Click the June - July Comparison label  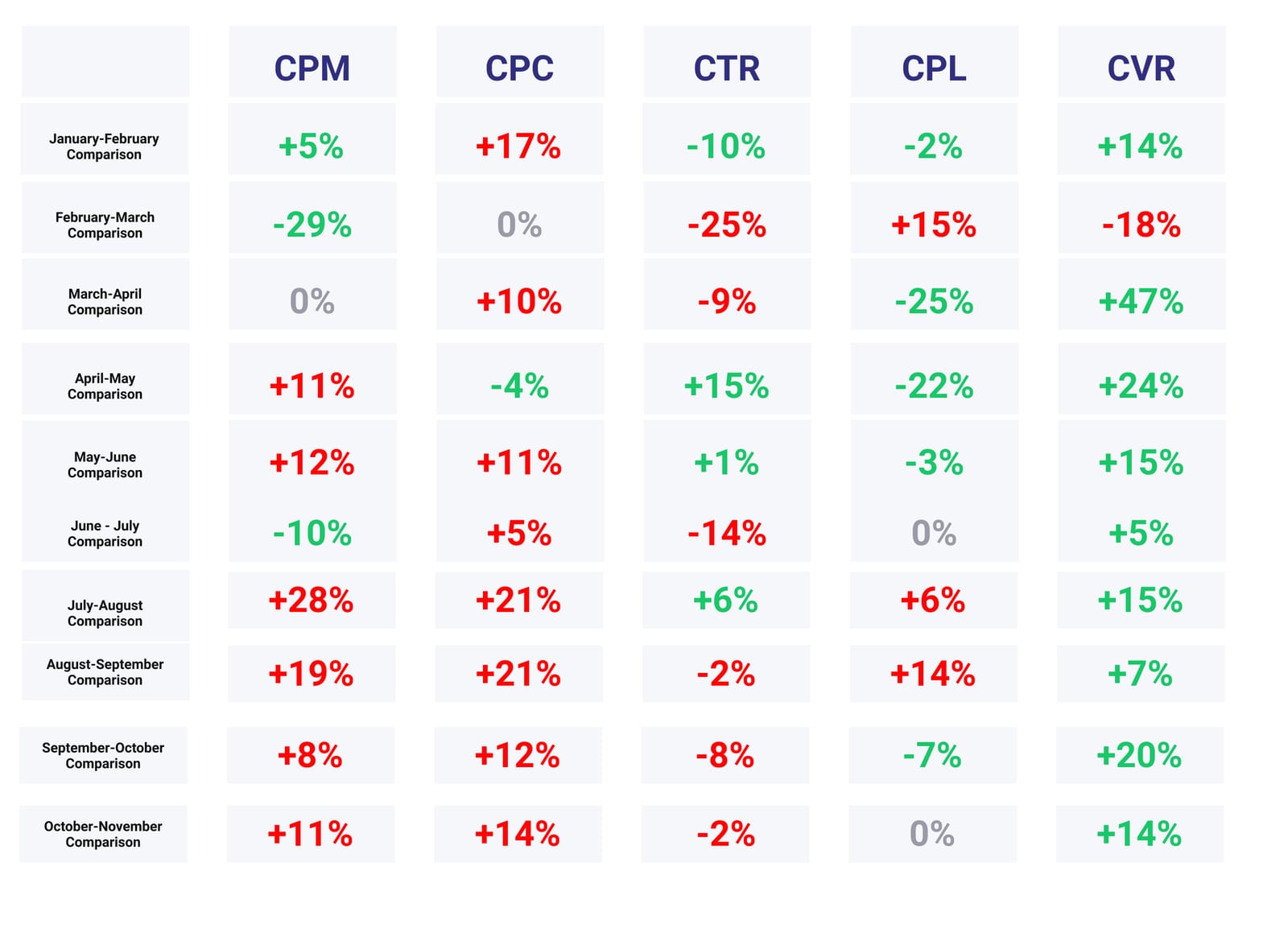pos(105,534)
